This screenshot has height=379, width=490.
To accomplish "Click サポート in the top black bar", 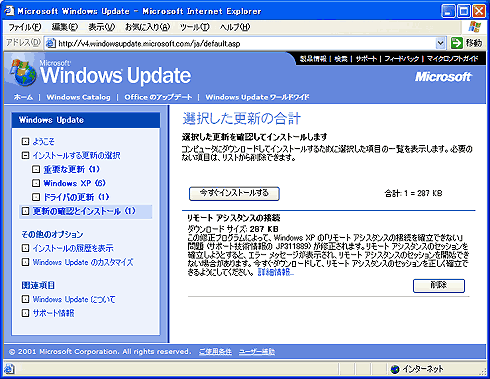I will coord(366,59).
